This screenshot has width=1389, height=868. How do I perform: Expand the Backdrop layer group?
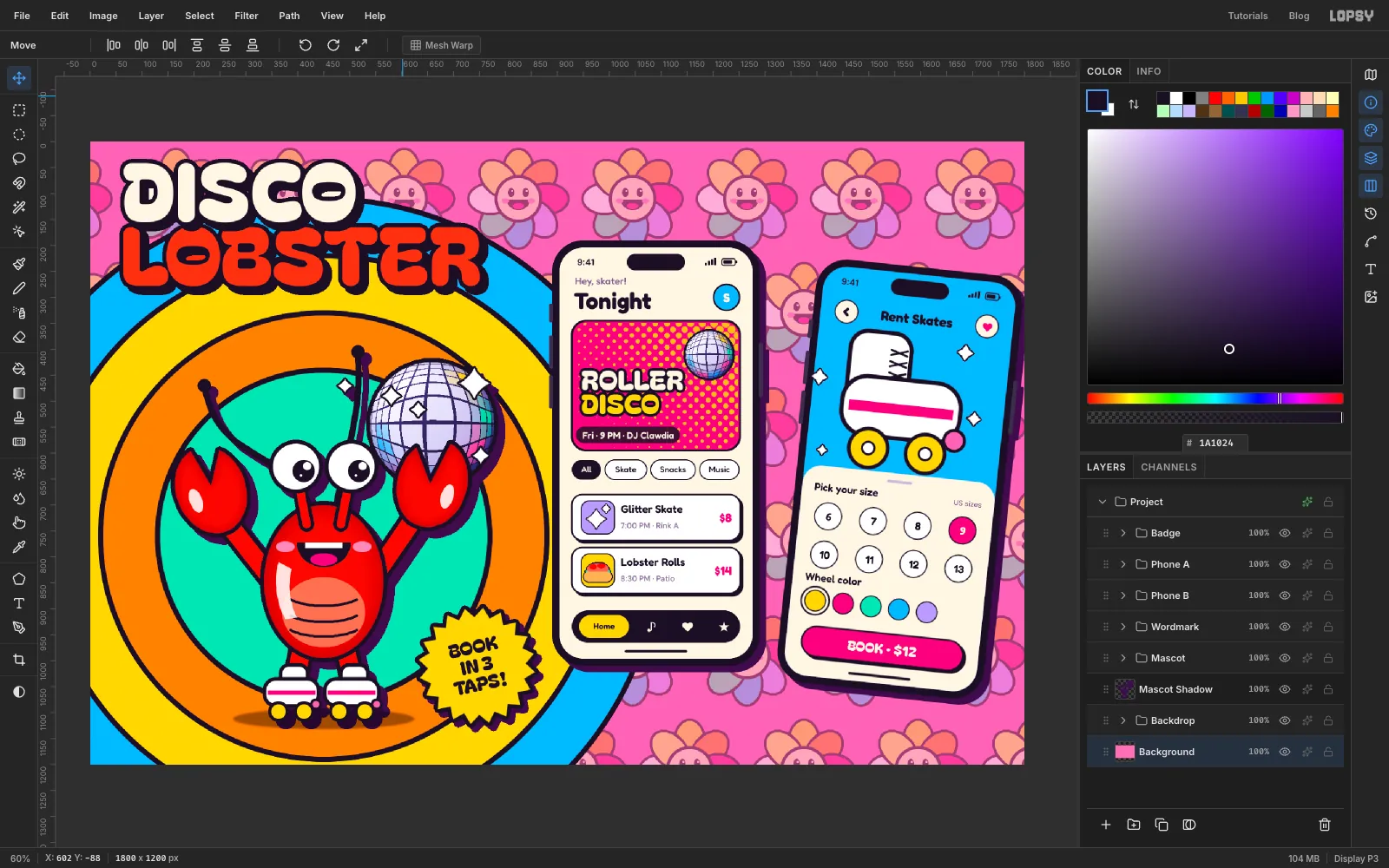pos(1123,720)
